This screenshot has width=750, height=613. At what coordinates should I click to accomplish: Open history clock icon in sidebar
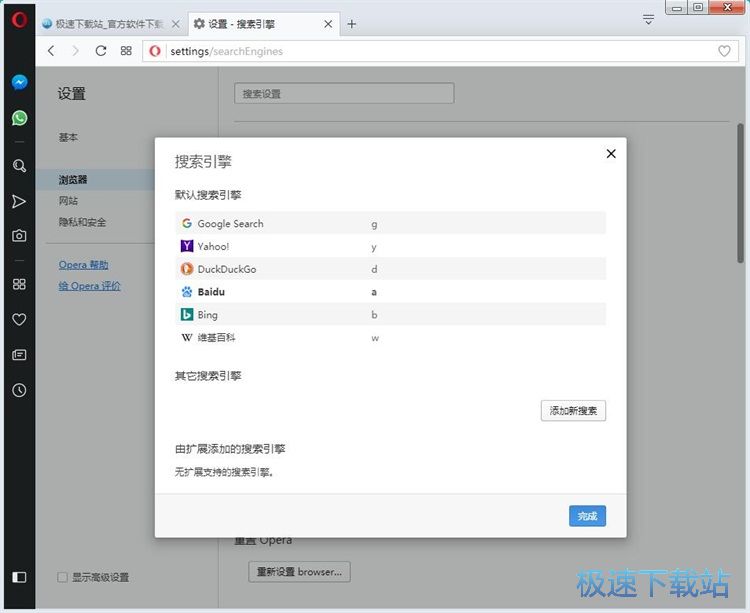click(x=19, y=390)
